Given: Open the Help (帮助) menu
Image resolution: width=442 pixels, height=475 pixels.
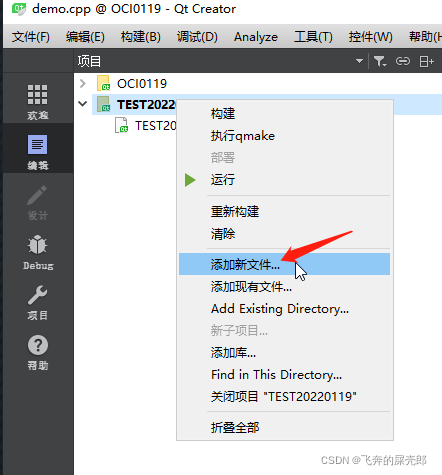Looking at the screenshot, I should click(x=425, y=37).
